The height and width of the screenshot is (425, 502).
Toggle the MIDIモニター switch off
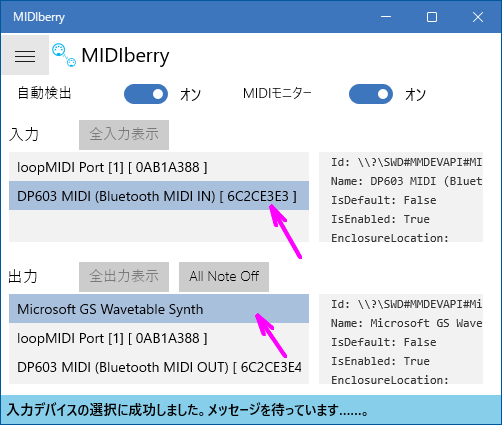(x=371, y=94)
